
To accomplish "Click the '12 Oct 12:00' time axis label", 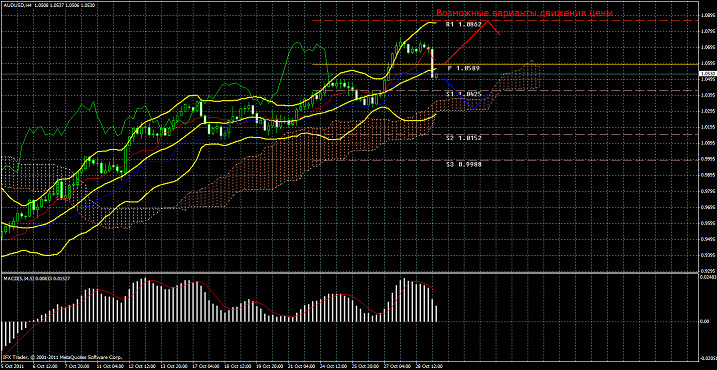I will click(x=142, y=366).
